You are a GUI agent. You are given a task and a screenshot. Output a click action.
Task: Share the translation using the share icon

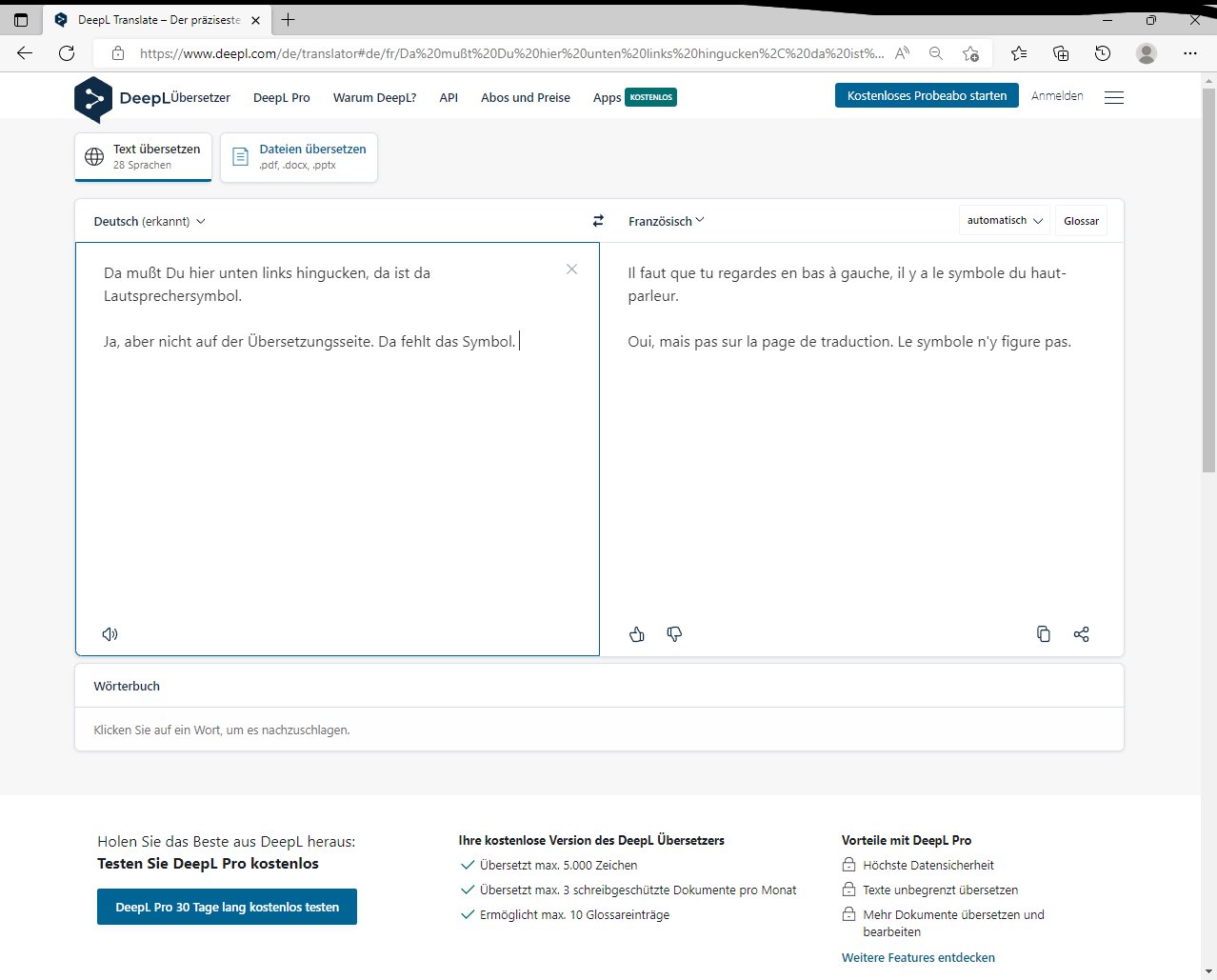pos(1081,634)
